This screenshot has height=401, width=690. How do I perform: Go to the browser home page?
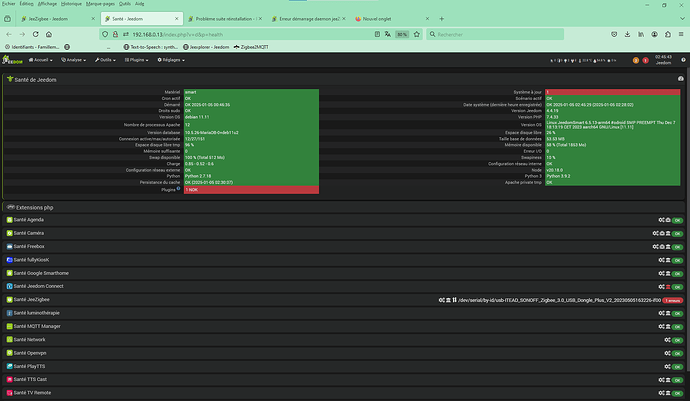[49, 34]
